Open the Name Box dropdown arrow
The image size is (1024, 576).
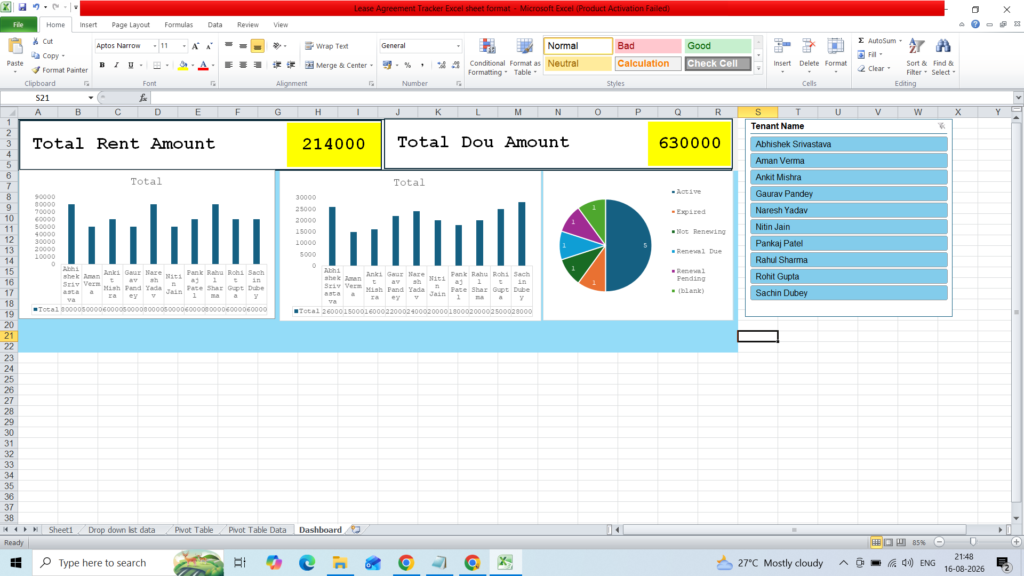[x=91, y=98]
